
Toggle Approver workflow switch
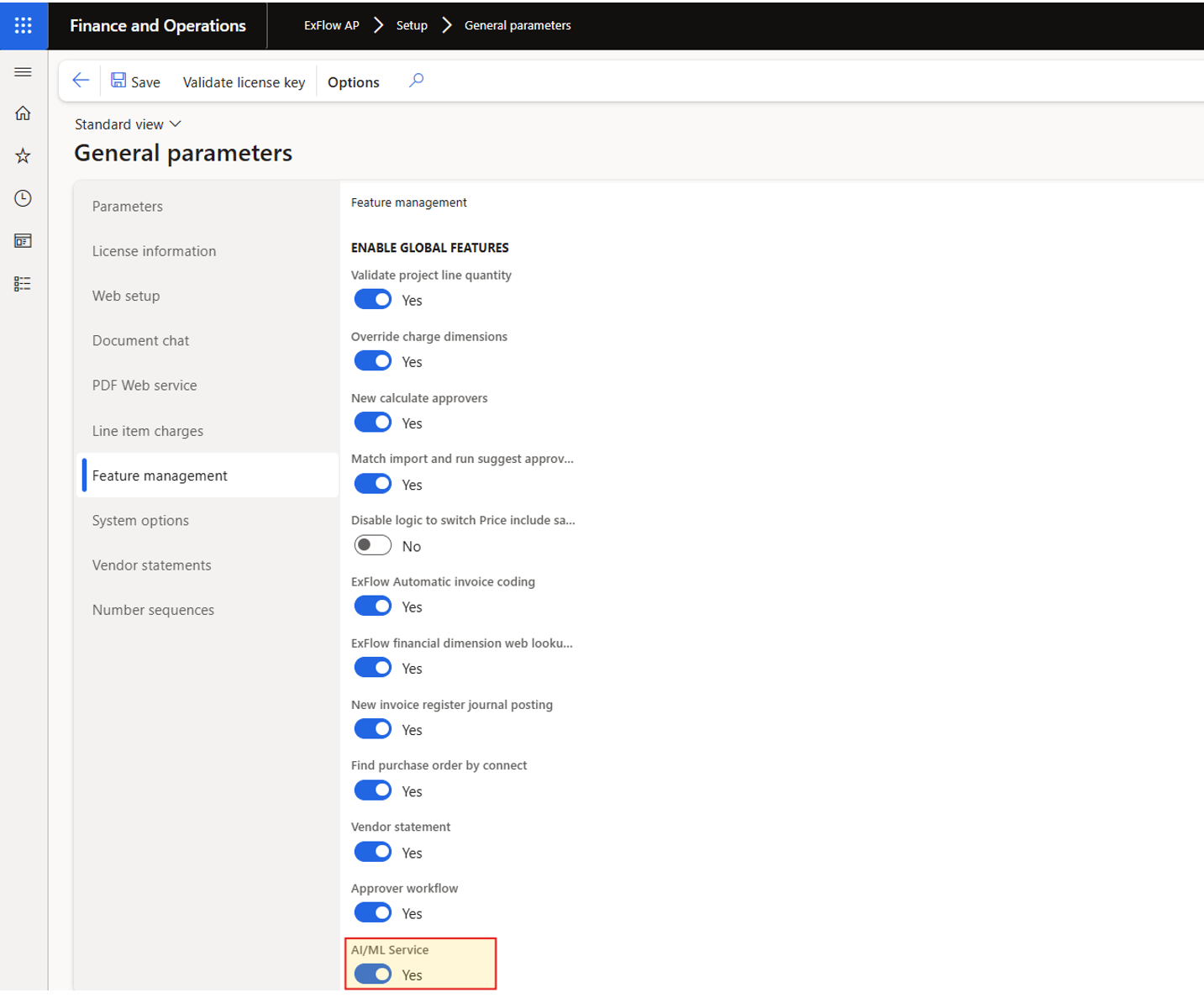tap(373, 913)
